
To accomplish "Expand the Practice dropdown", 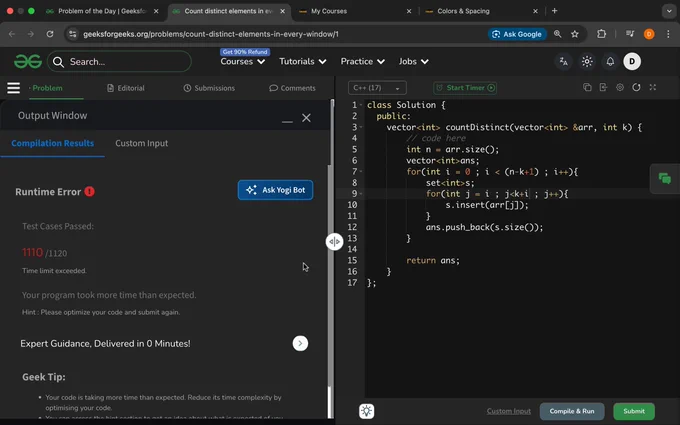I will pyautogui.click(x=363, y=62).
